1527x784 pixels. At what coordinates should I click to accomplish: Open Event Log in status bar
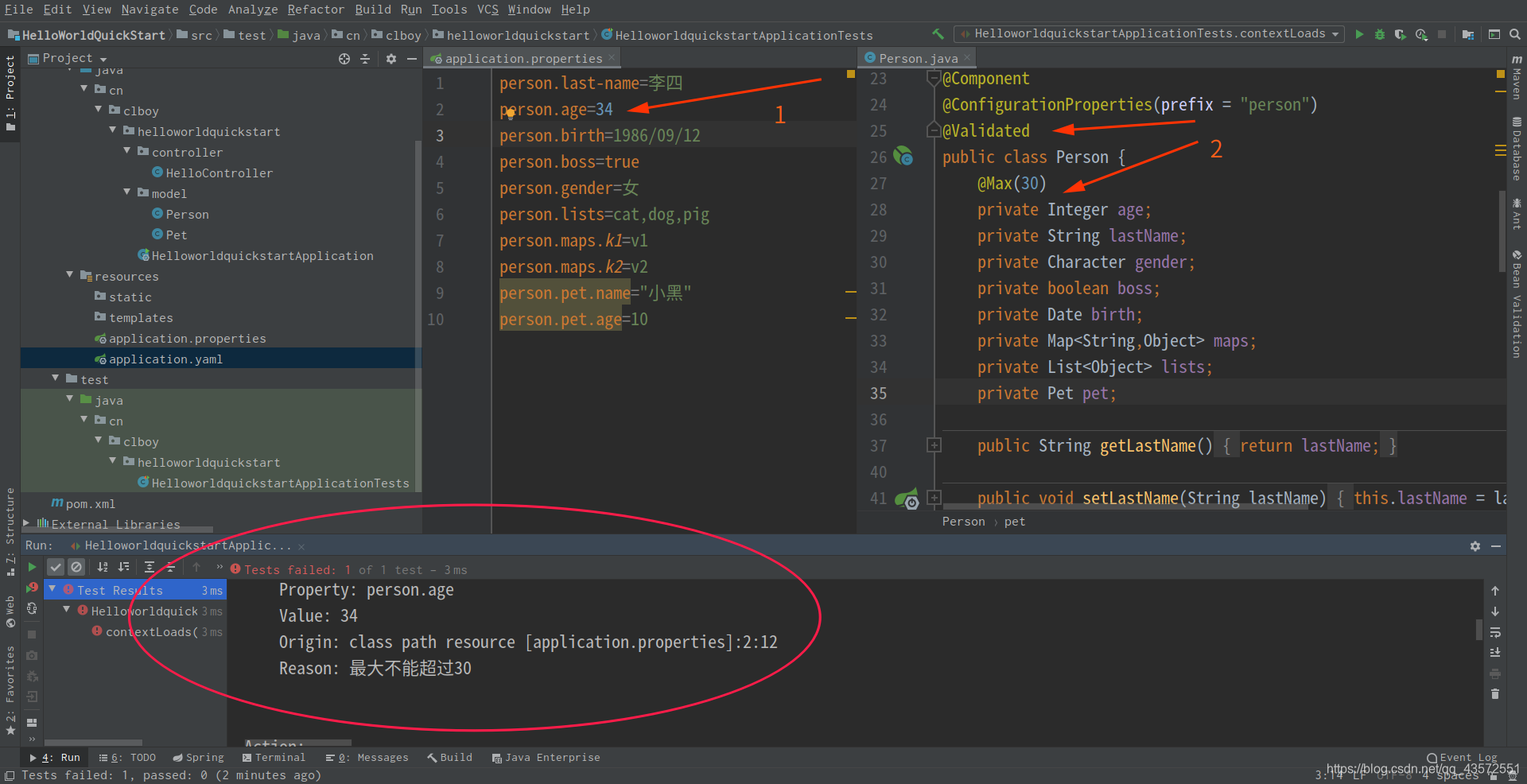point(1462,758)
